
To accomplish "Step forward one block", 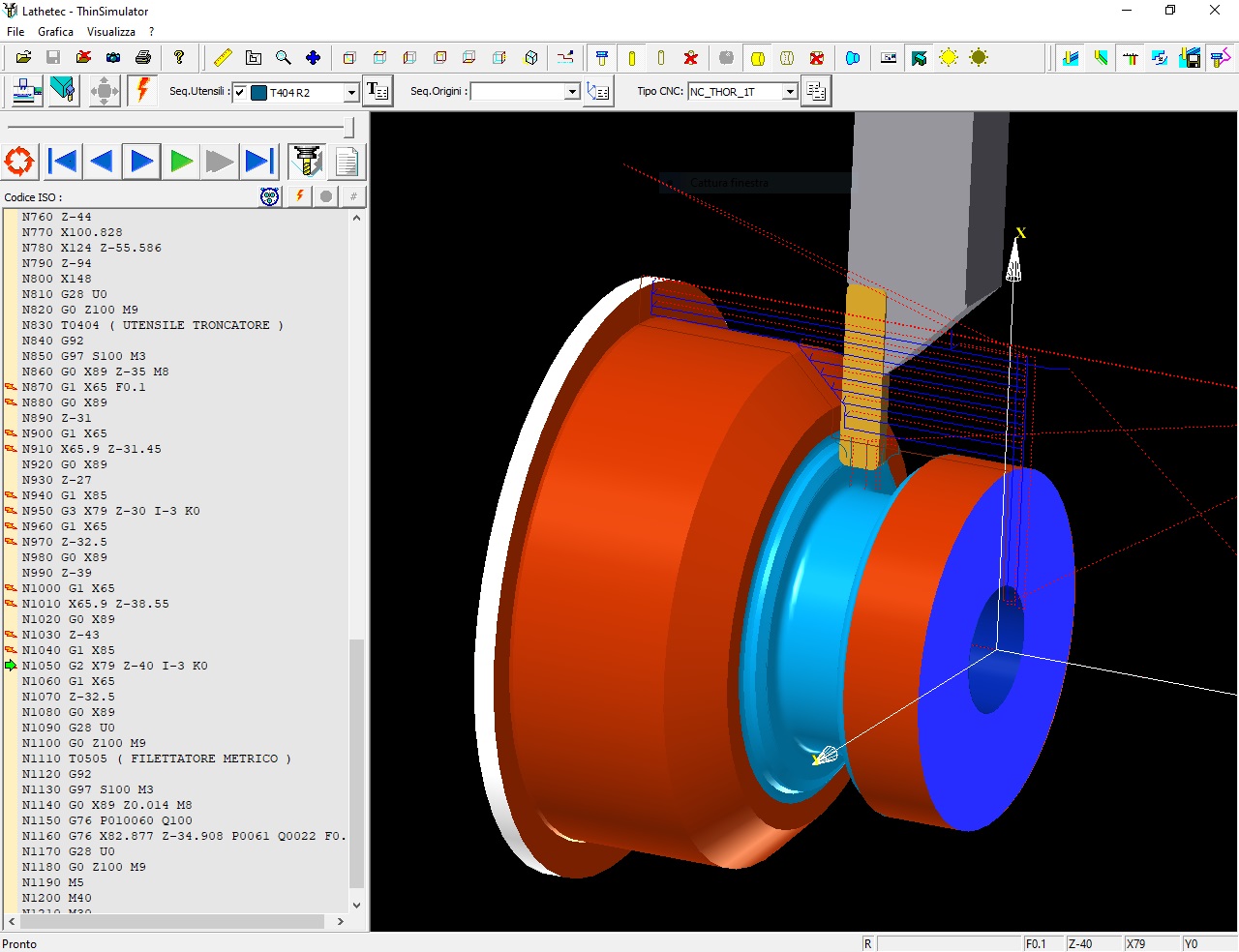I will tap(141, 162).
